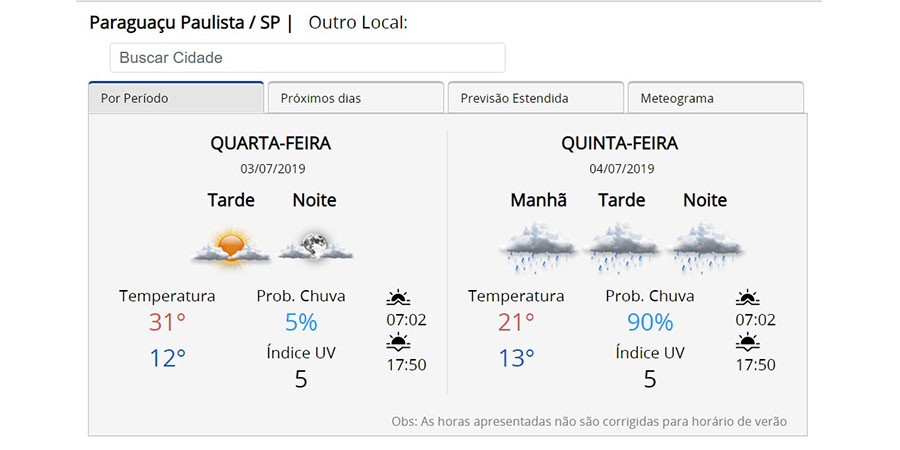Switch to the Próximos dias tab
The height and width of the screenshot is (450, 900).
[356, 98]
